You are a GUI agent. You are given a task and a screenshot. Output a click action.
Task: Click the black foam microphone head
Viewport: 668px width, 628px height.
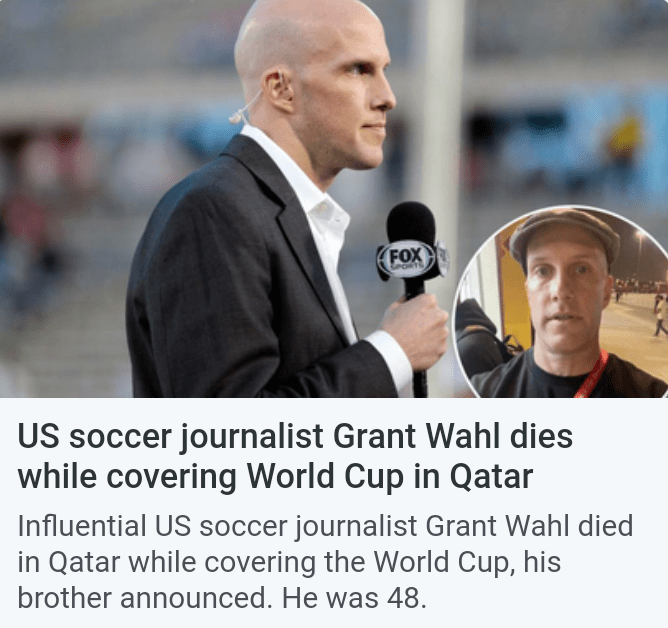pos(411,224)
